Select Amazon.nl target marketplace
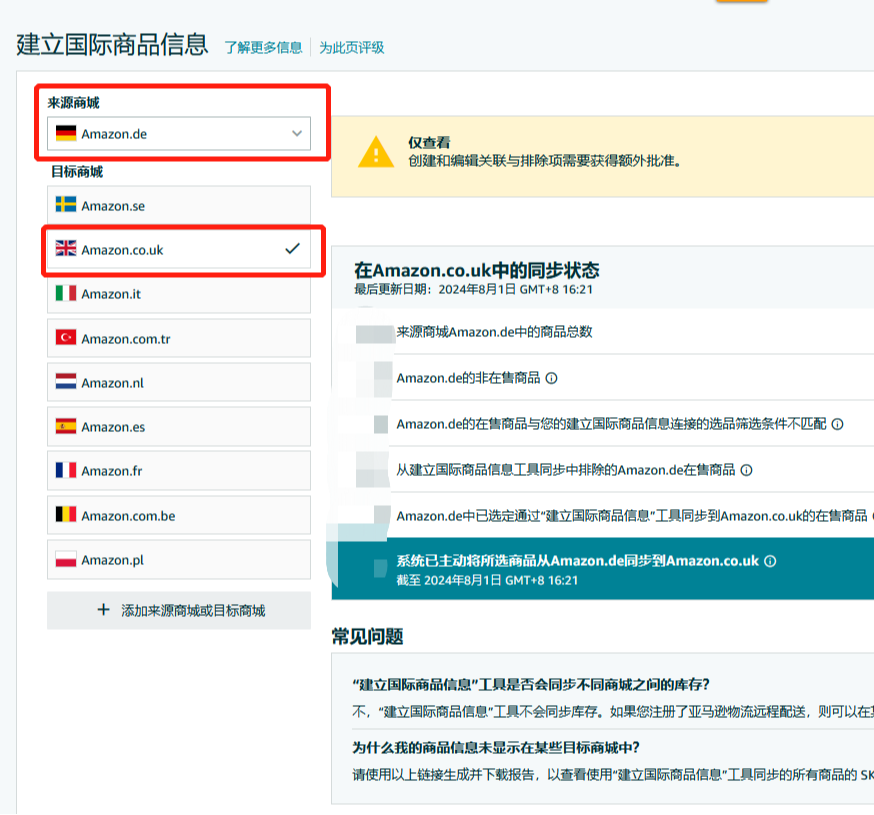 click(x=179, y=382)
